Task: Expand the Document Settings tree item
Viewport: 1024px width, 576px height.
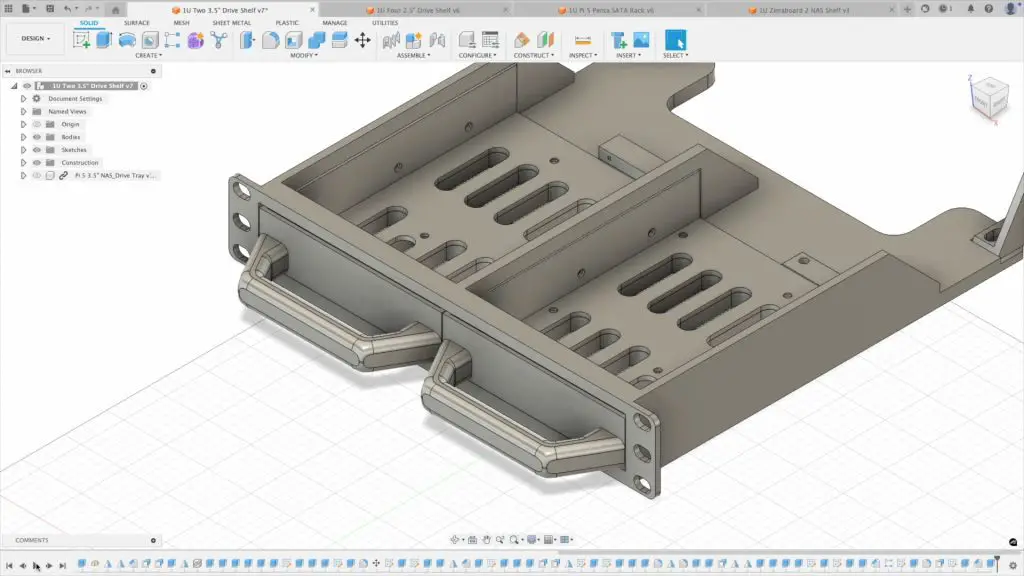Action: pos(23,98)
